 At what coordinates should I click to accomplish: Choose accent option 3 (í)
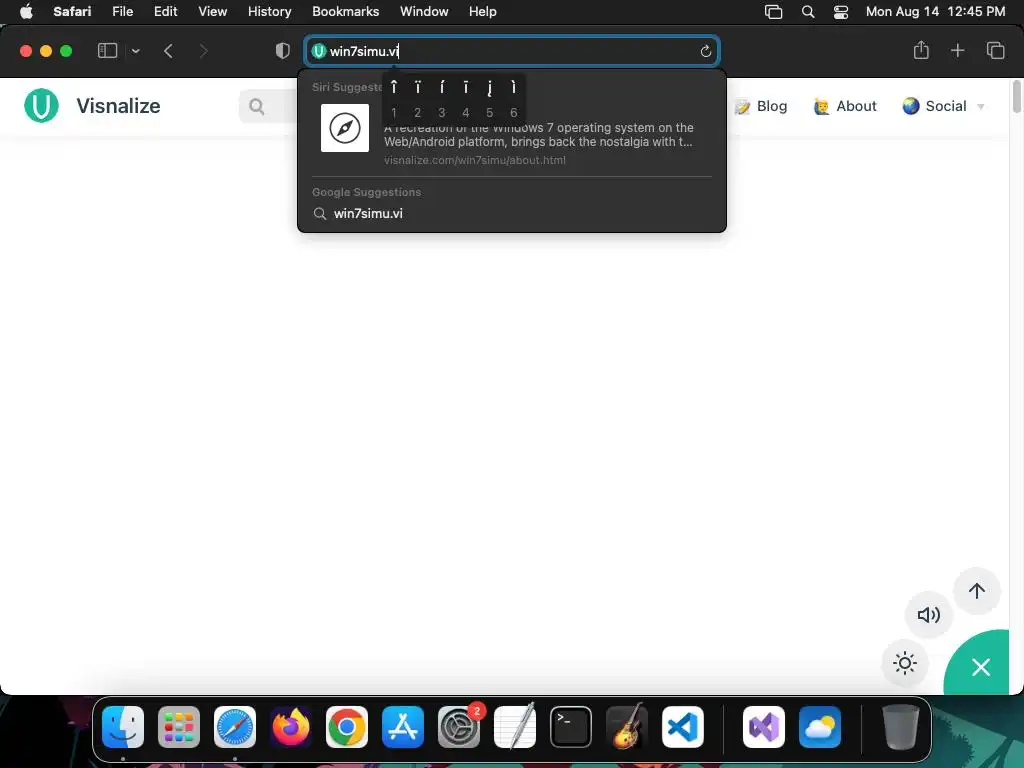442,97
